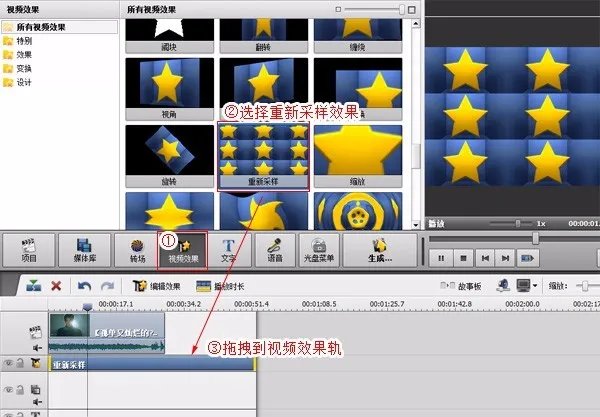The width and height of the screenshot is (600, 417).
Task: Click the 视频效果 video effects tab
Action: pyautogui.click(x=181, y=250)
